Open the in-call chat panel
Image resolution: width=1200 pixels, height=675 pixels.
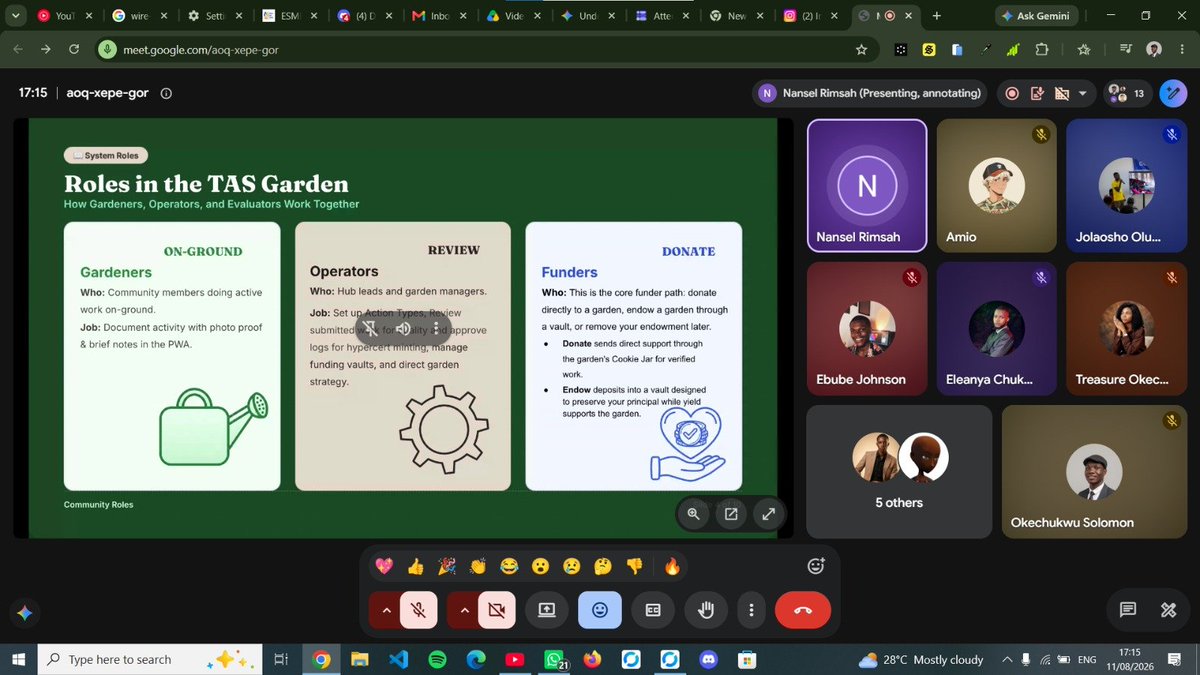click(x=1127, y=609)
